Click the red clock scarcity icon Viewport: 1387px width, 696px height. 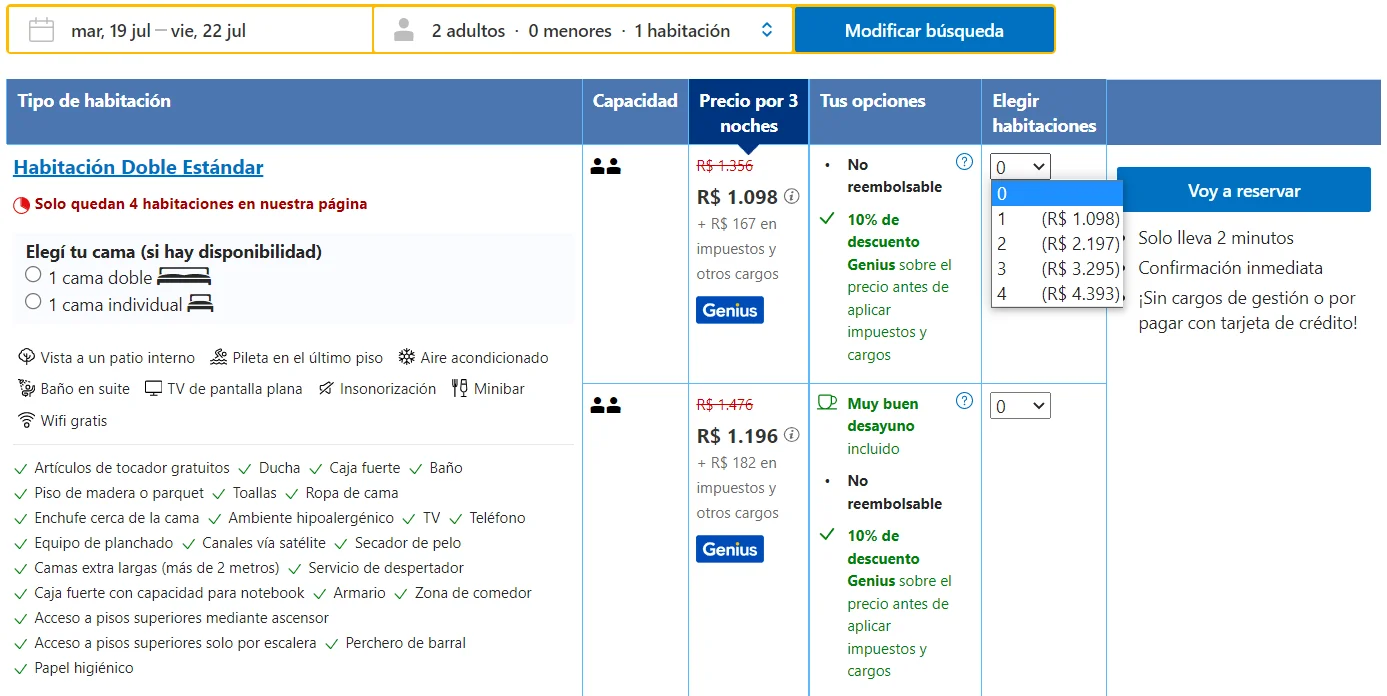coord(22,204)
